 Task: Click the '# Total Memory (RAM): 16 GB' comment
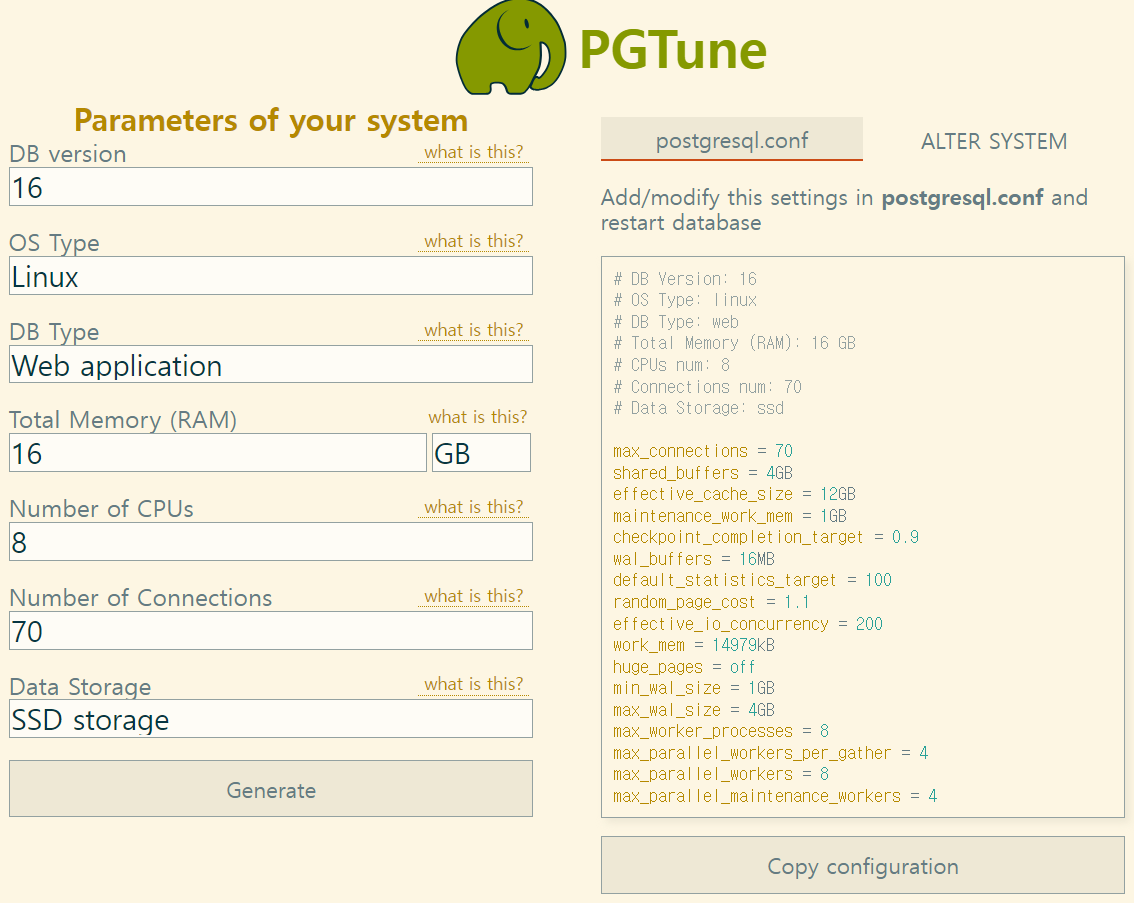(734, 343)
